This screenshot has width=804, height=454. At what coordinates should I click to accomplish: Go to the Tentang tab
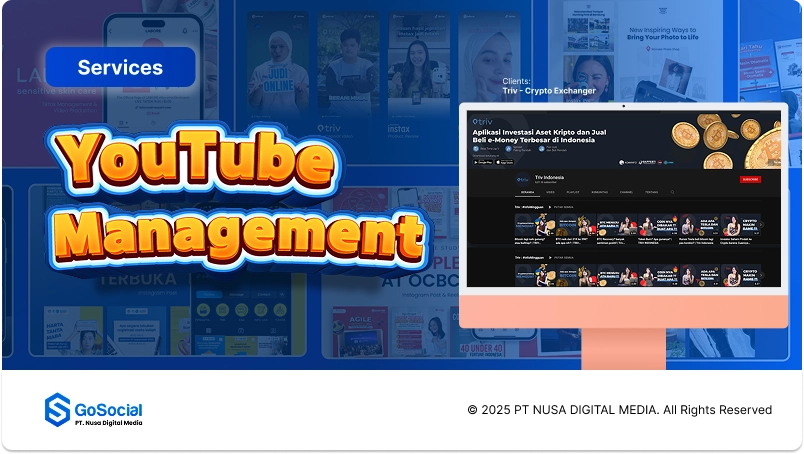tap(651, 191)
